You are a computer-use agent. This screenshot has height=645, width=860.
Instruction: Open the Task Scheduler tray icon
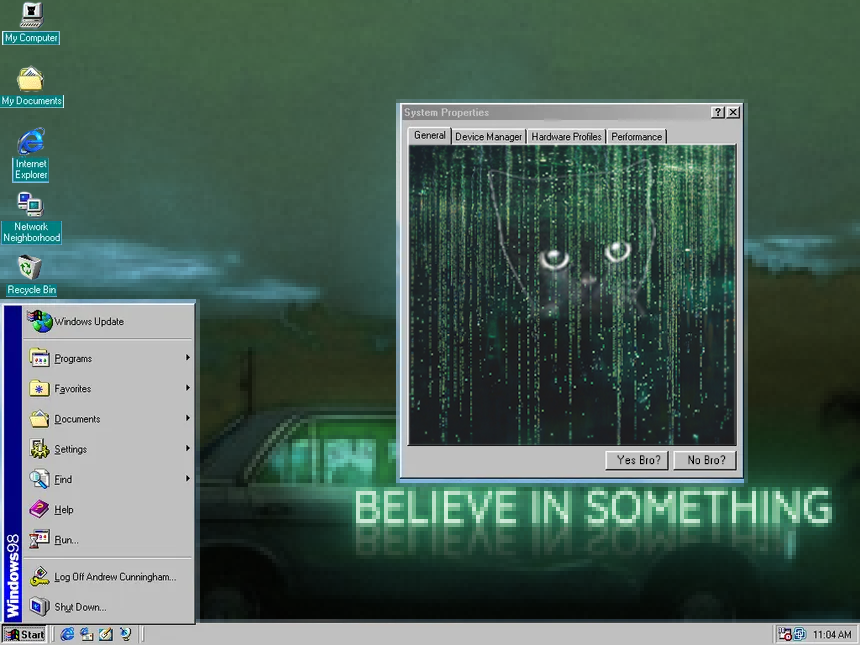785,635
